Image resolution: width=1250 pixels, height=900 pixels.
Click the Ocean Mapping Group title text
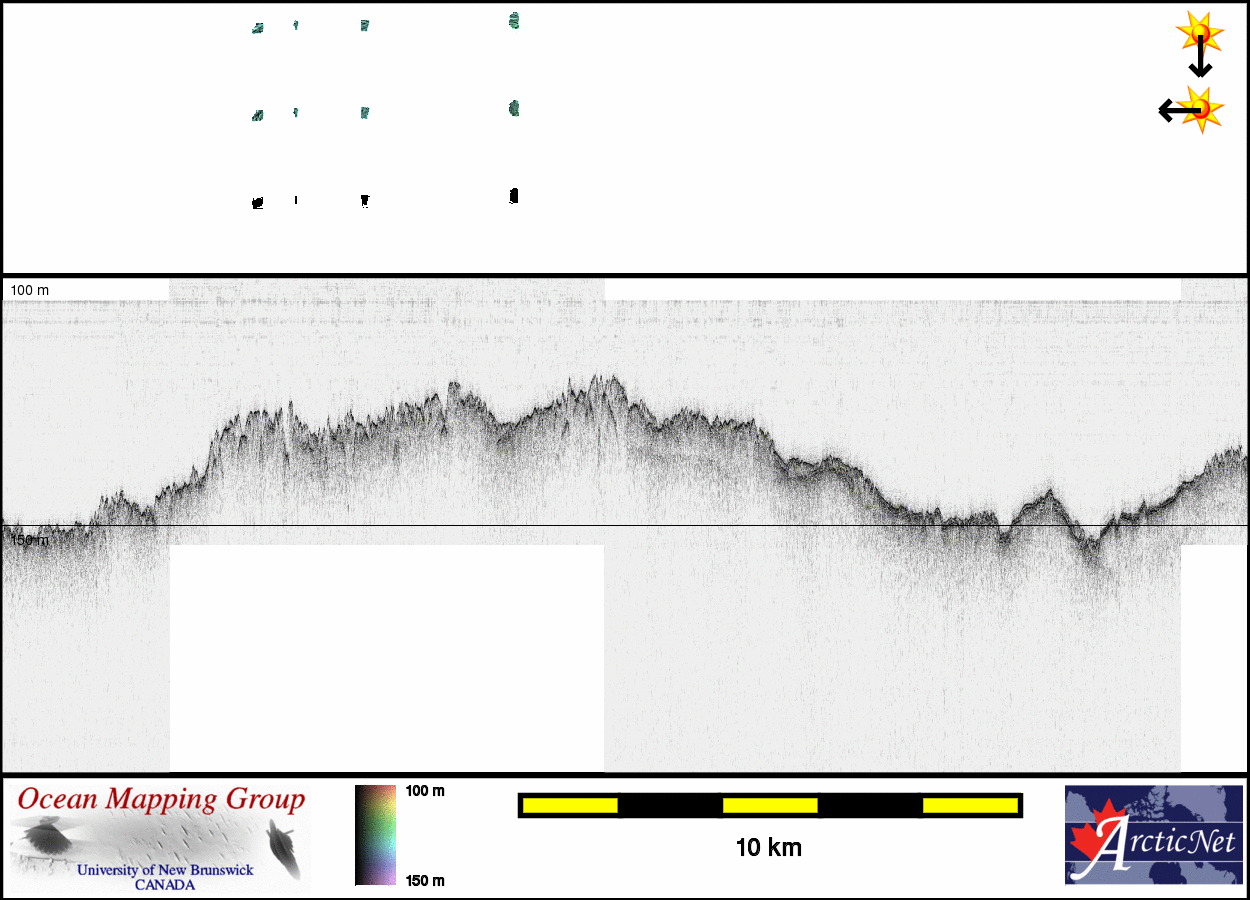click(x=161, y=800)
